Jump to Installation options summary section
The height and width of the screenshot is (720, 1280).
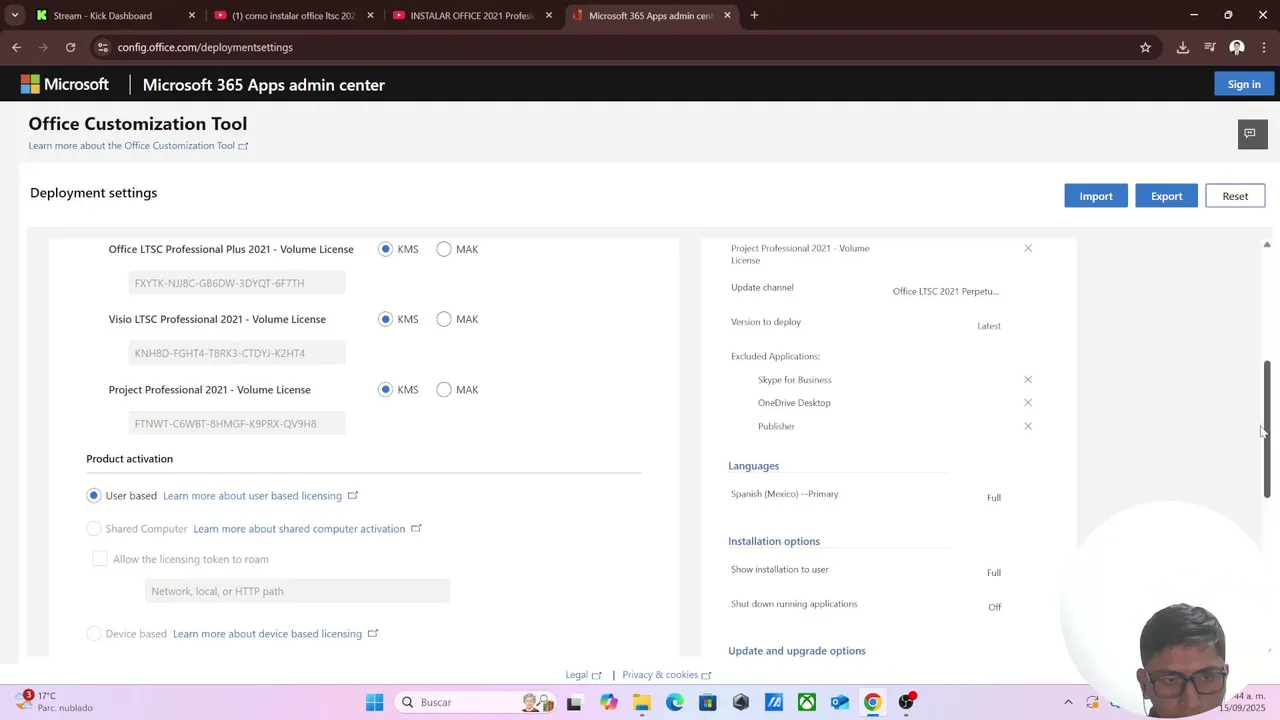(774, 541)
